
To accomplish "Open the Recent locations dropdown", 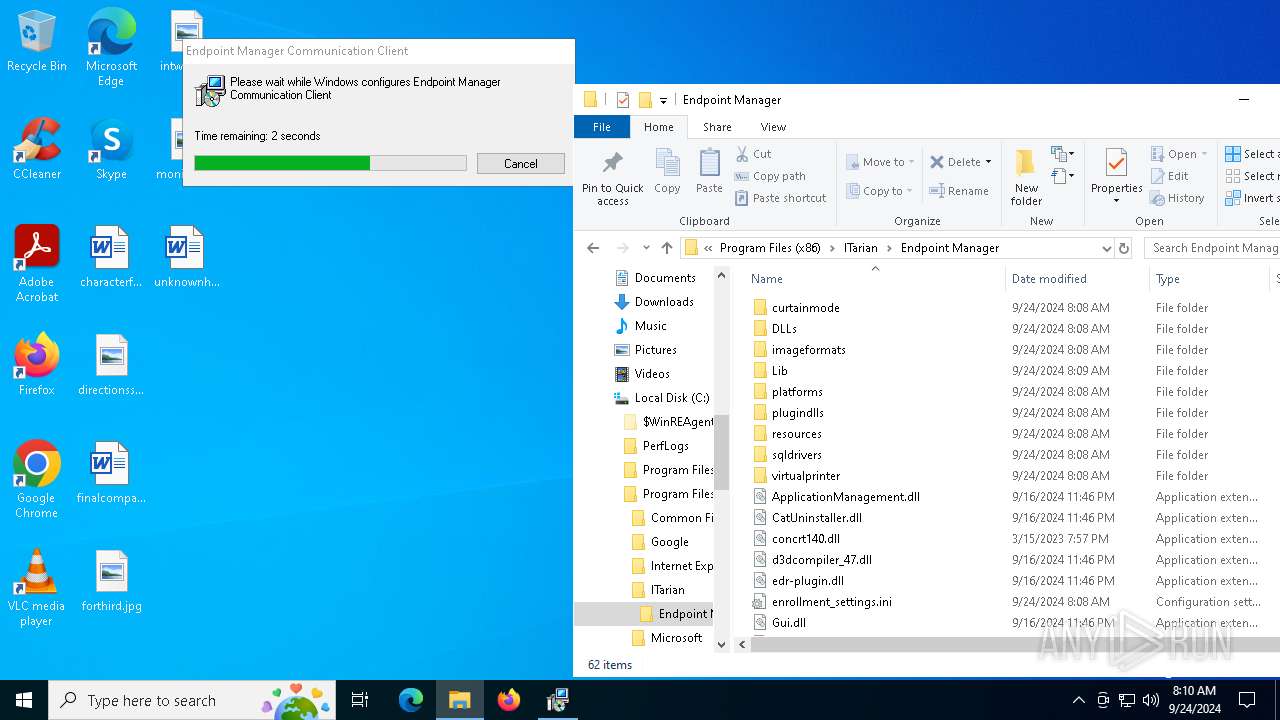I will click(x=646, y=248).
